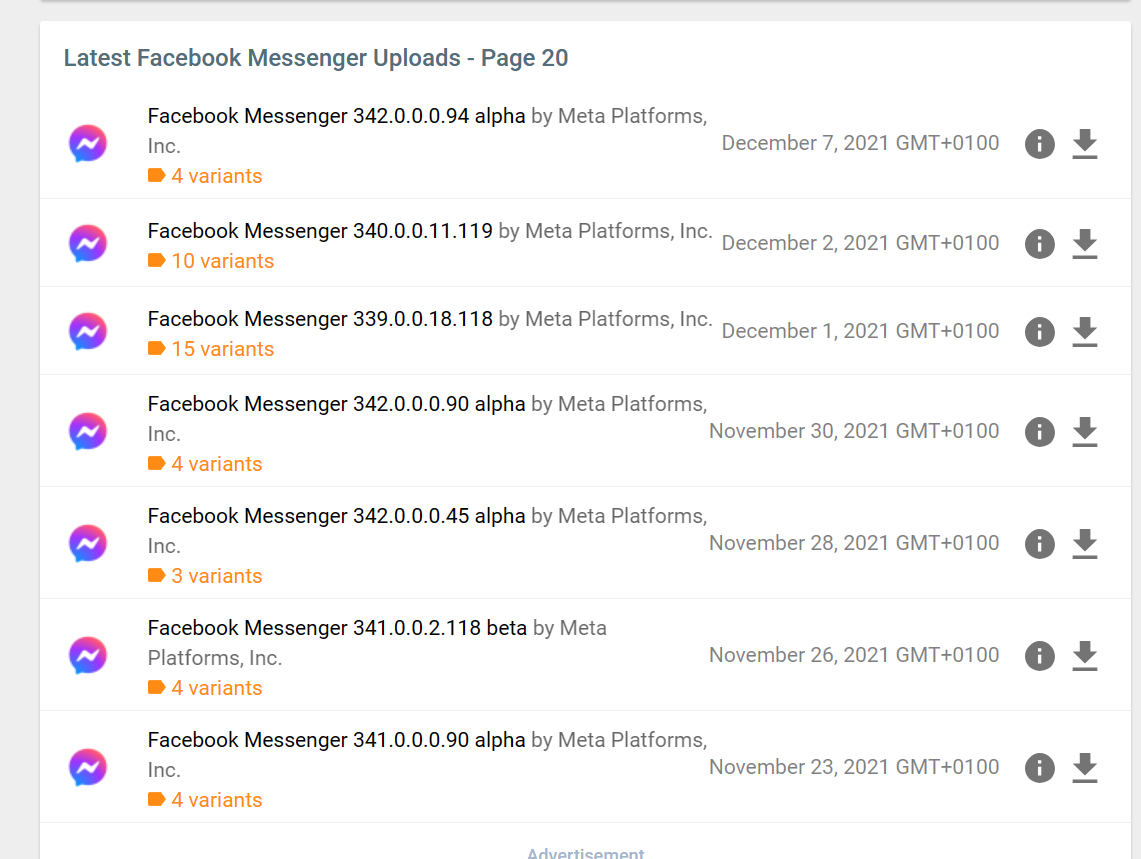Image resolution: width=1141 pixels, height=859 pixels.
Task: Open Facebook Messenger 341.0.0.0.90 alpha link
Action: click(x=336, y=740)
